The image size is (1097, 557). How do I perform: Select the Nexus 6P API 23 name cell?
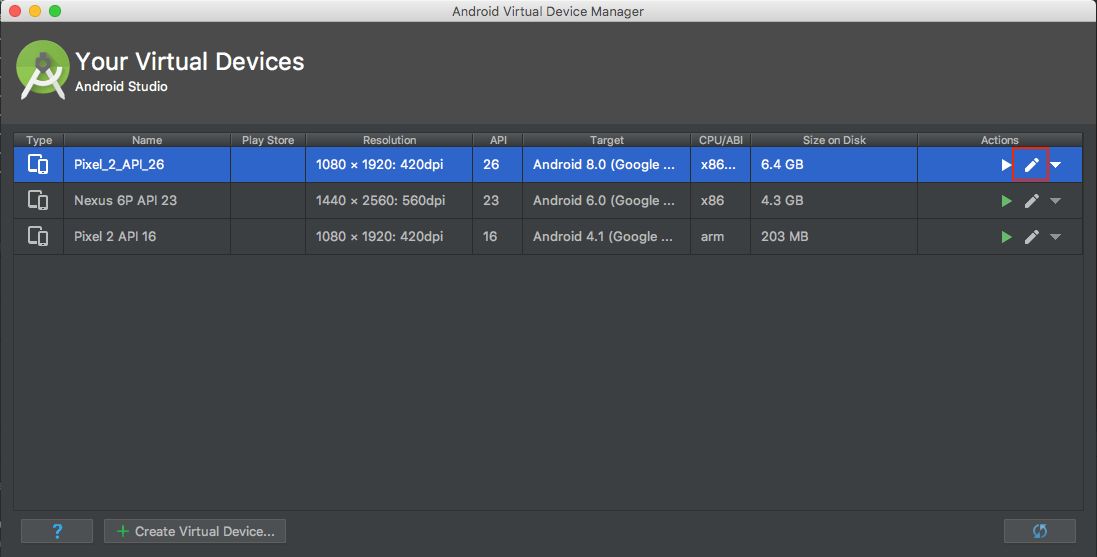coord(147,200)
